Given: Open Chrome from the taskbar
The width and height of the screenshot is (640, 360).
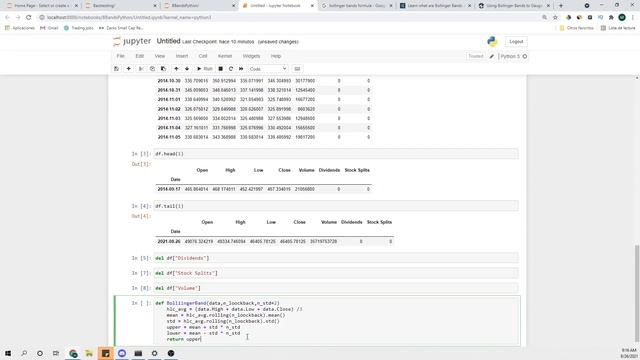Looking at the screenshot, I should [x=73, y=353].
